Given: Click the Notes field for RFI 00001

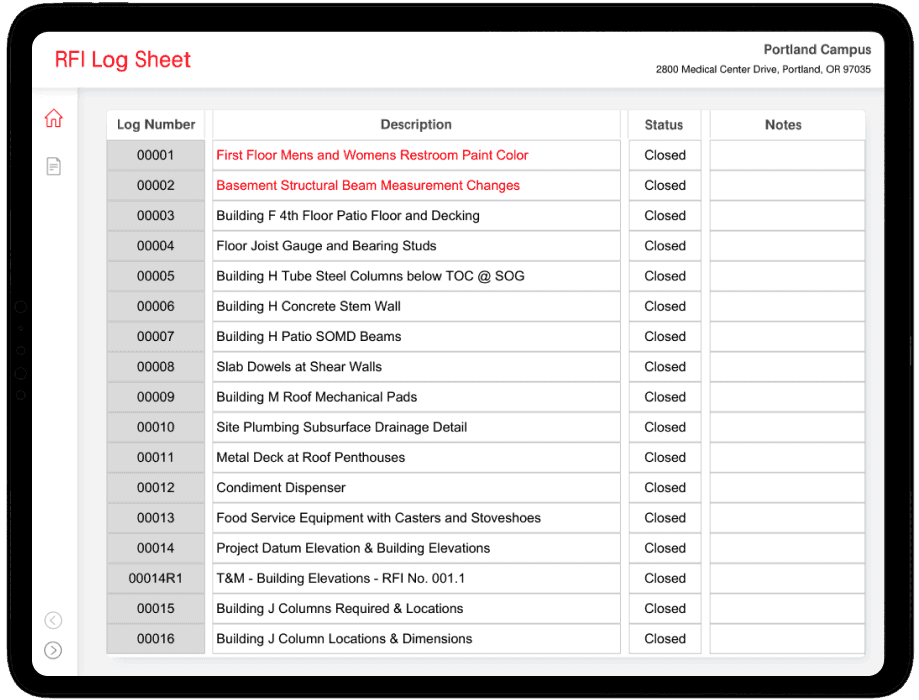Looking at the screenshot, I should point(787,155).
